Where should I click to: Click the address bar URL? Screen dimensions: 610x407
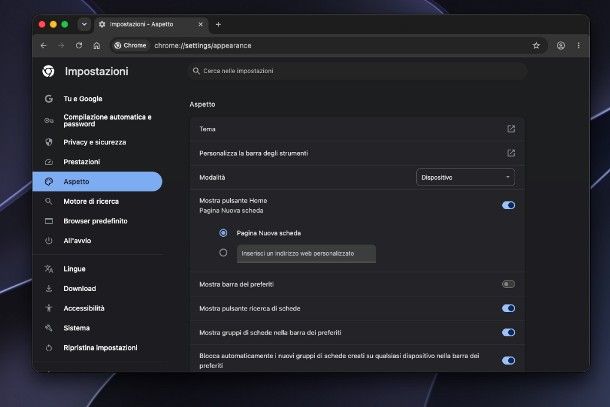[x=203, y=46]
